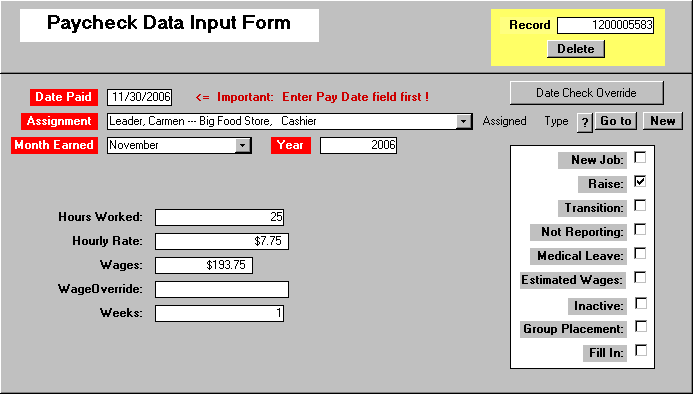The height and width of the screenshot is (394, 693).
Task: Open the Date Check Override button
Action: (586, 93)
